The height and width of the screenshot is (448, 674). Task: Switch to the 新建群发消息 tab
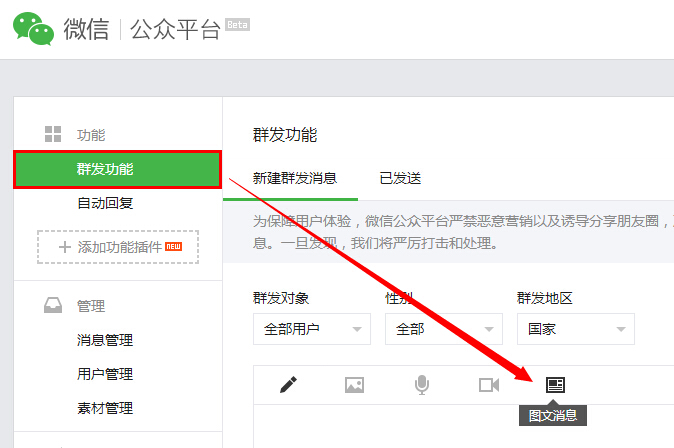[x=295, y=178]
